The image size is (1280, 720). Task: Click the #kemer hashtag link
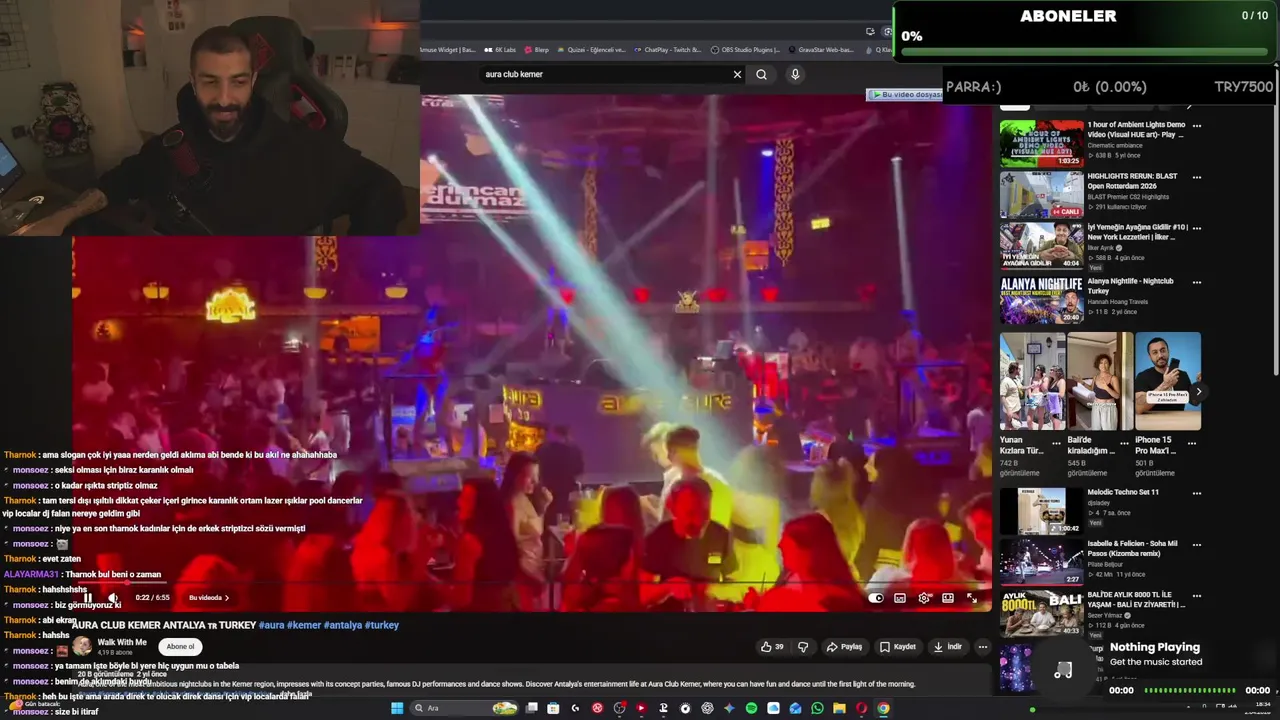click(303, 625)
